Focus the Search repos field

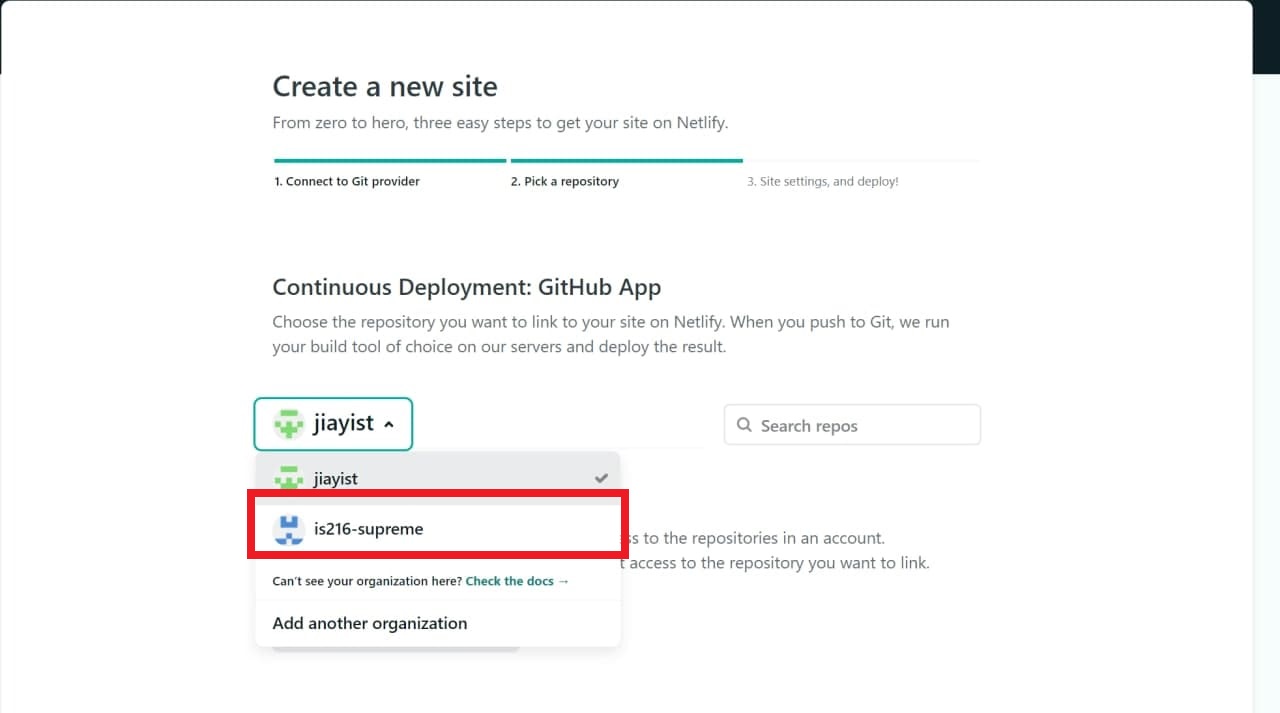852,425
